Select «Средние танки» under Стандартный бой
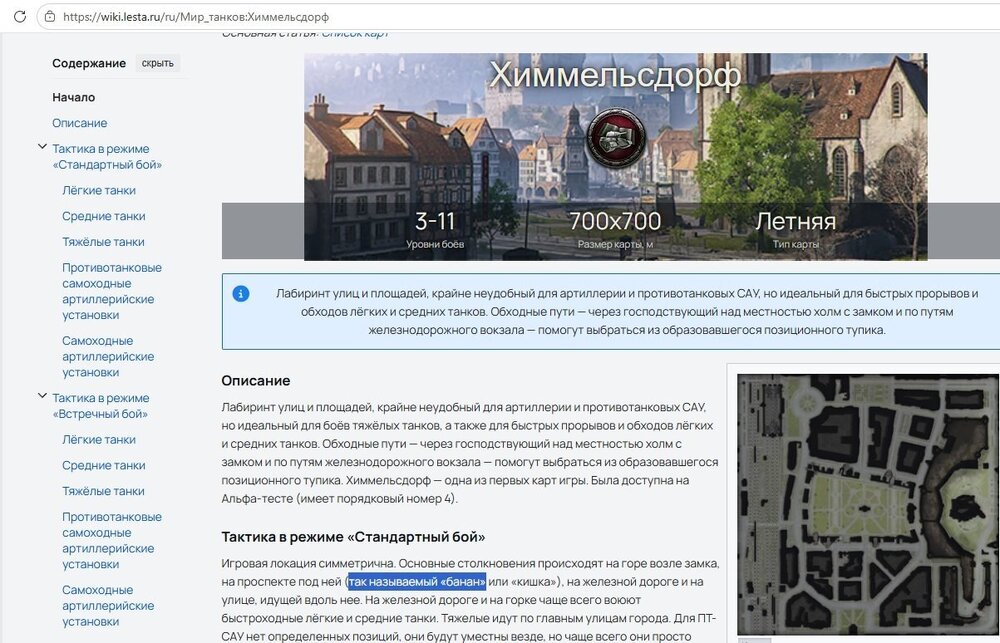The height and width of the screenshot is (643, 1000). point(104,216)
